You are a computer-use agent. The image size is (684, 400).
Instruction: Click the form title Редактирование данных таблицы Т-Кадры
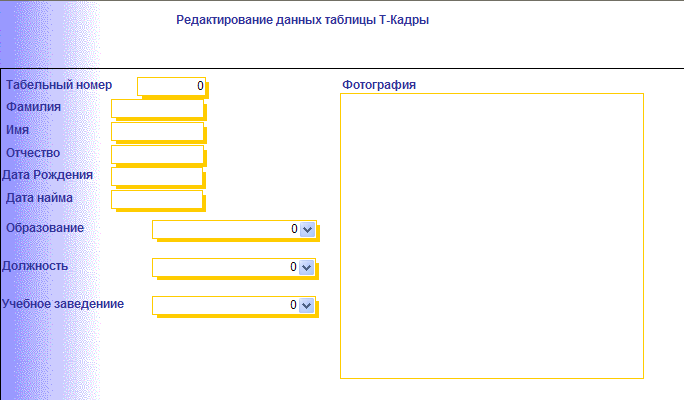pyautogui.click(x=302, y=20)
